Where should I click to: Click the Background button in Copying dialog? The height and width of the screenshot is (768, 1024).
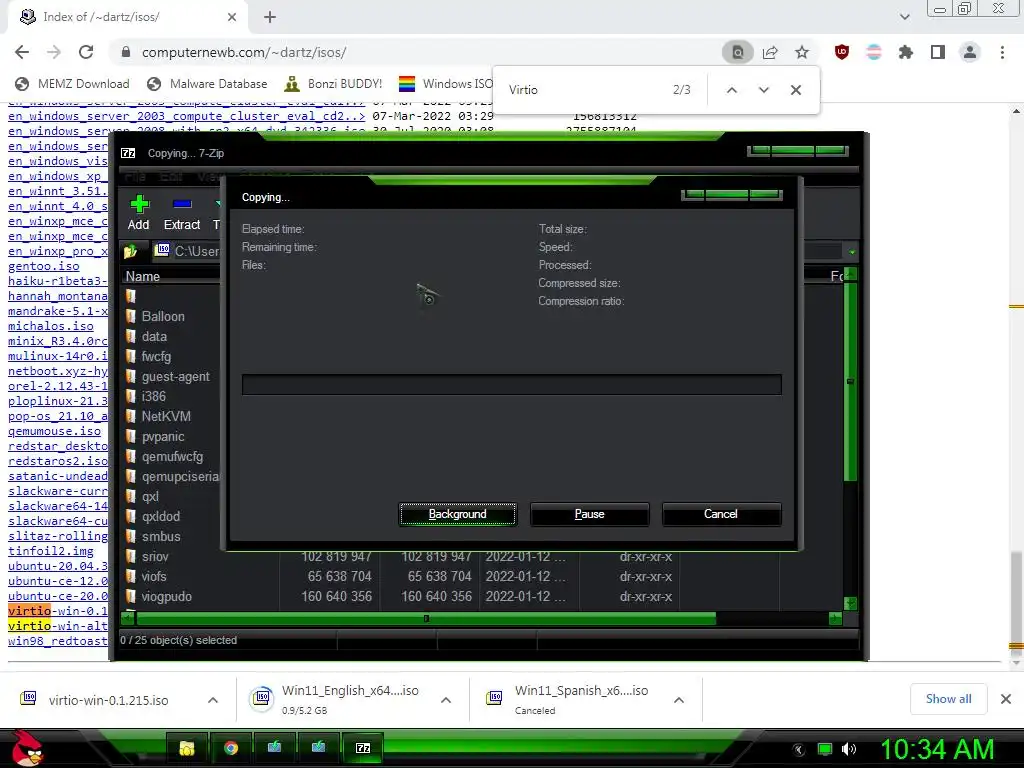[x=457, y=514]
